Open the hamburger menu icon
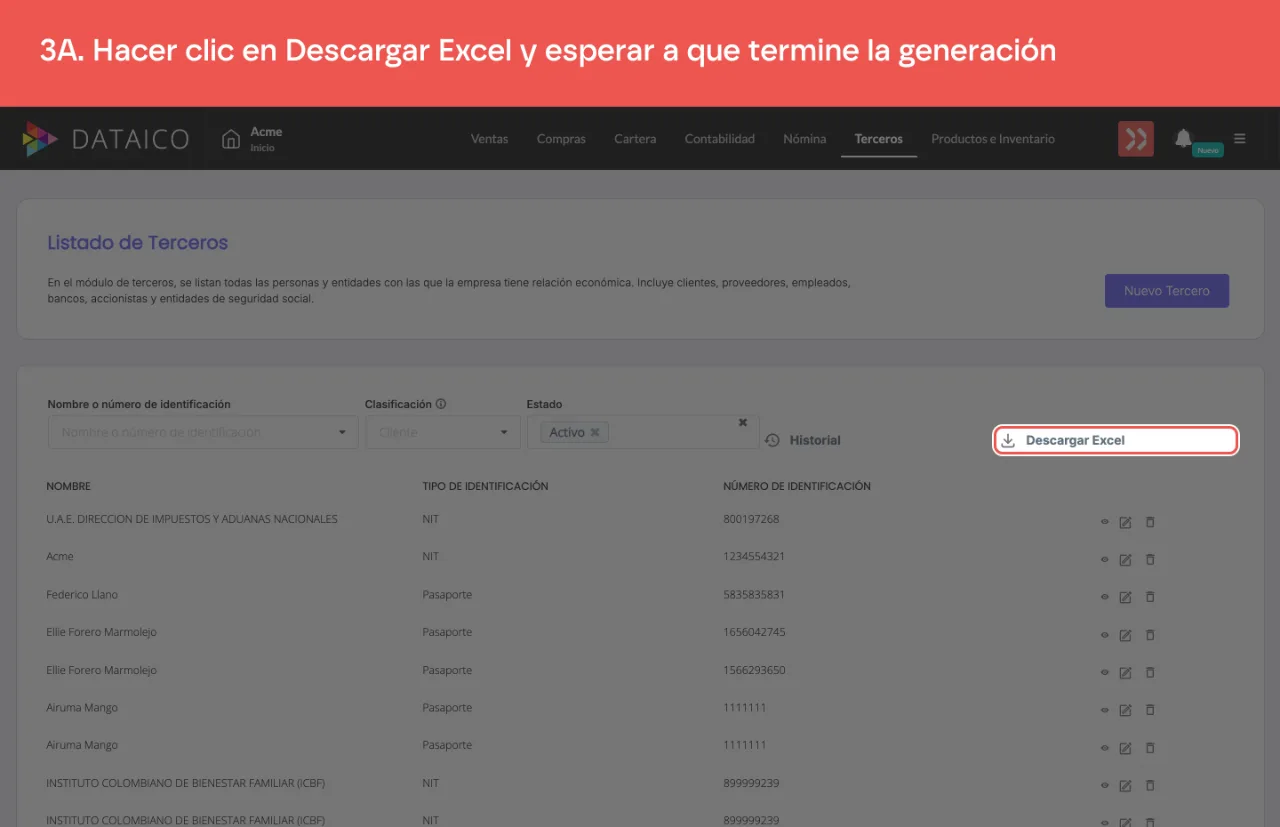 1240,139
